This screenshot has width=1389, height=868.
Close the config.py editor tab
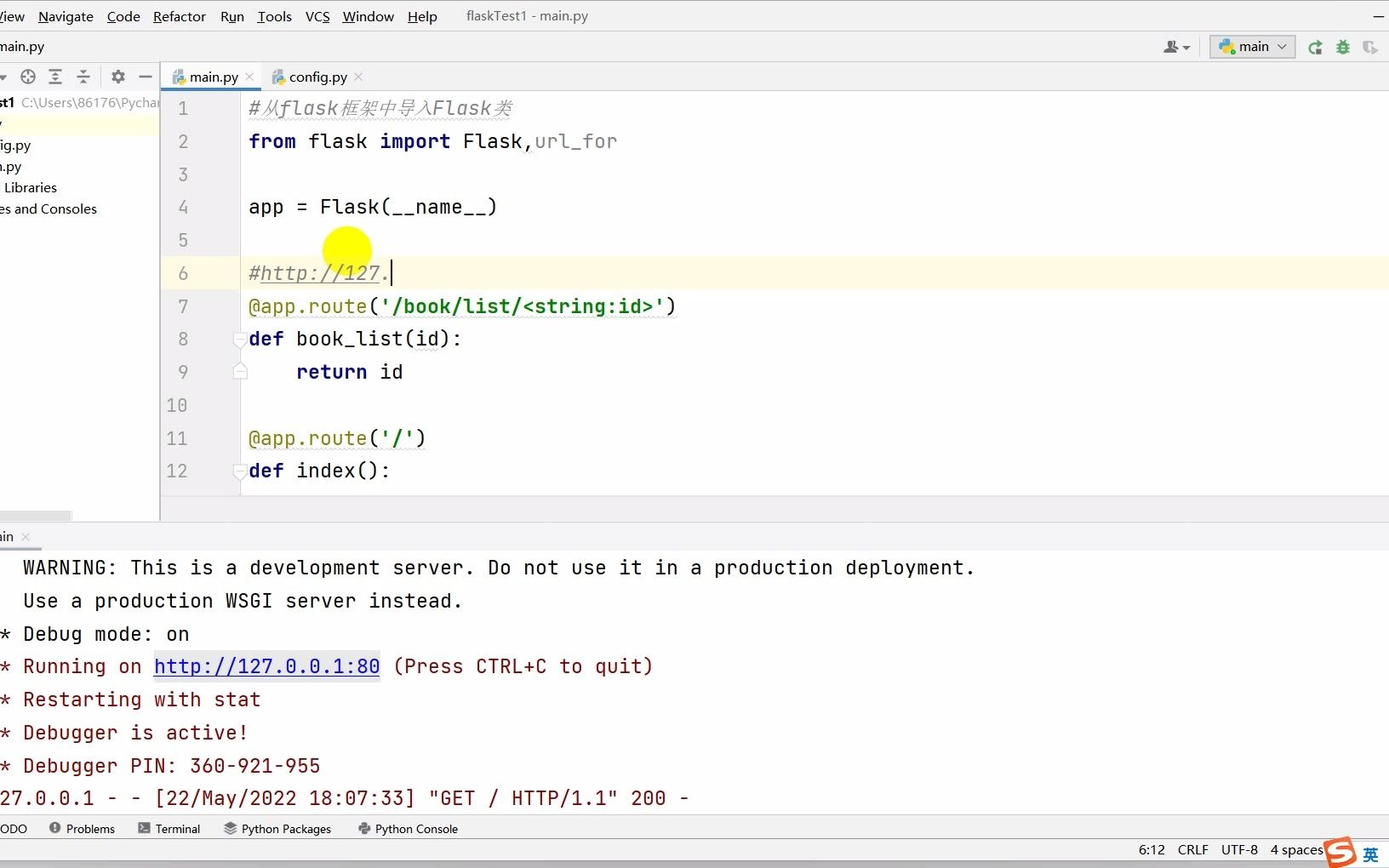pyautogui.click(x=358, y=77)
